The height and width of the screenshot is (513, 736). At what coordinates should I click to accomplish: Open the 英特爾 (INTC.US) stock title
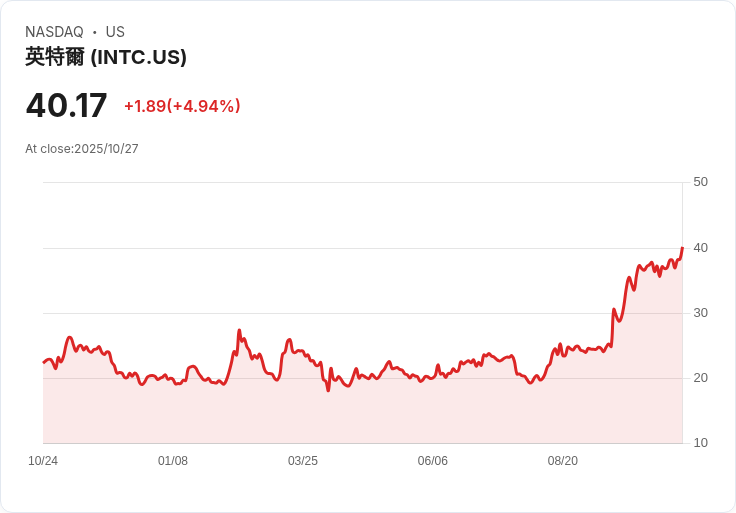pos(106,57)
